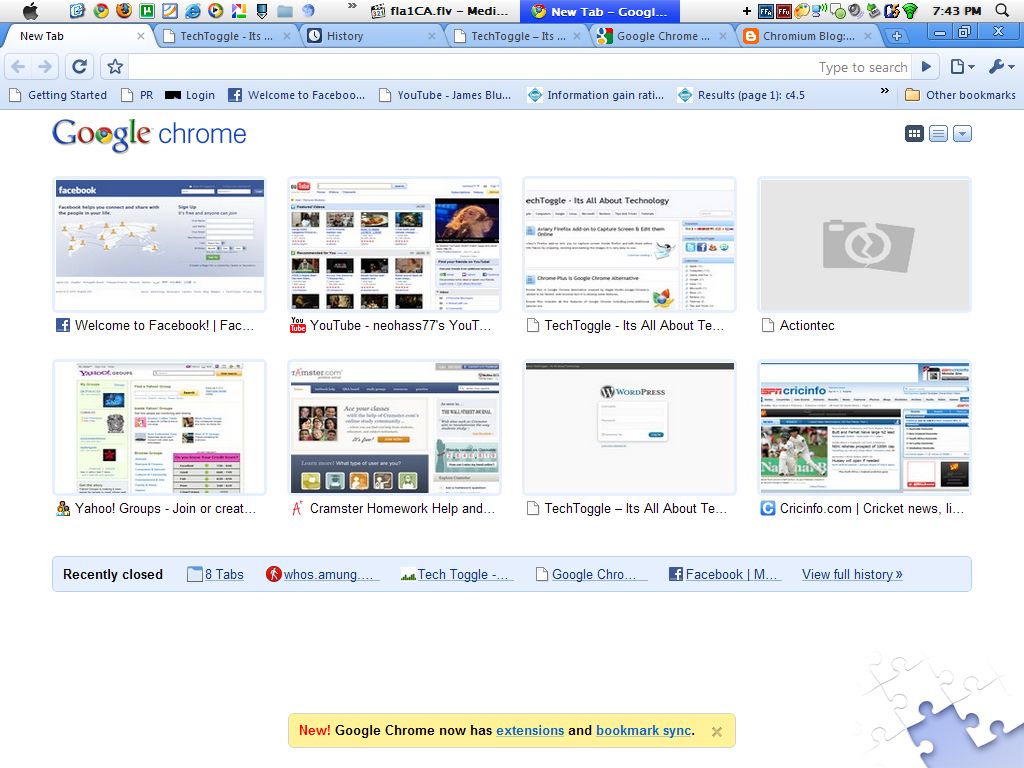Viewport: 1024px width, 768px height.
Task: Select the TechToggle tab next to History
Action: pyautogui.click(x=518, y=37)
